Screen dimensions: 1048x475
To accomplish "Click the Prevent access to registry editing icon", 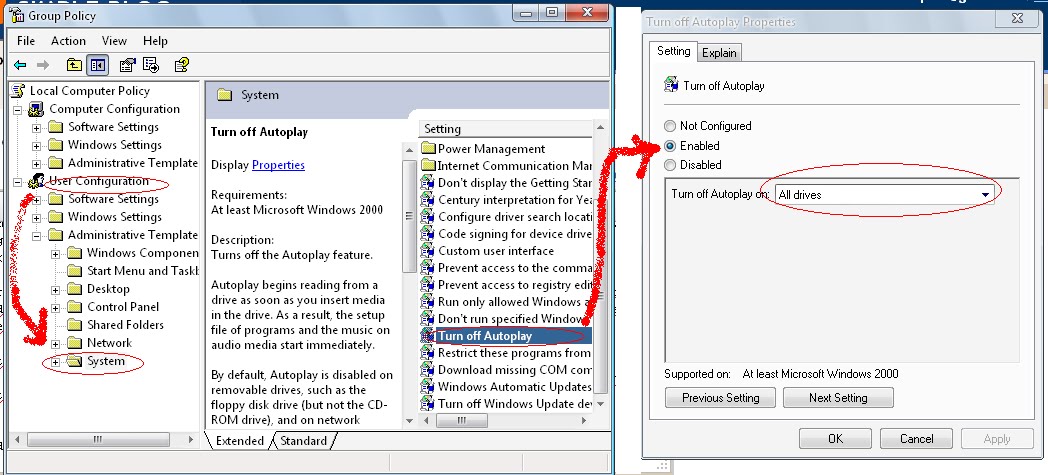I will point(428,285).
